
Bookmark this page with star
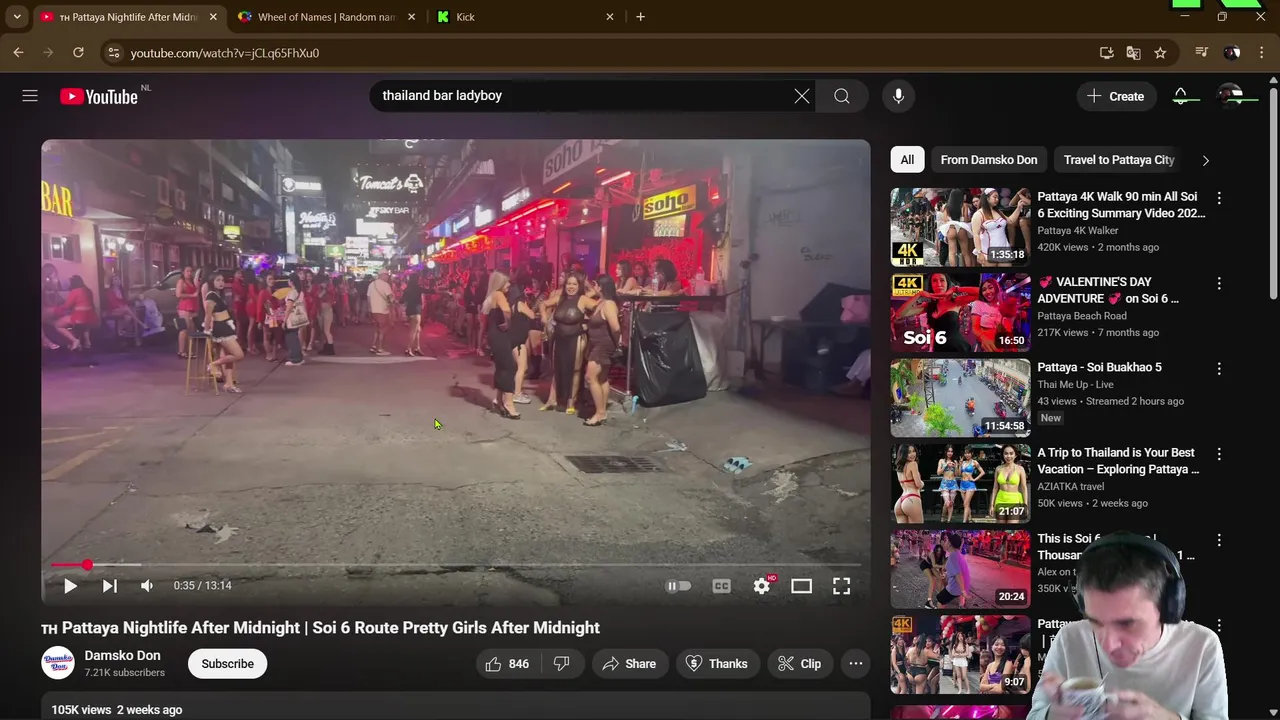1160,53
